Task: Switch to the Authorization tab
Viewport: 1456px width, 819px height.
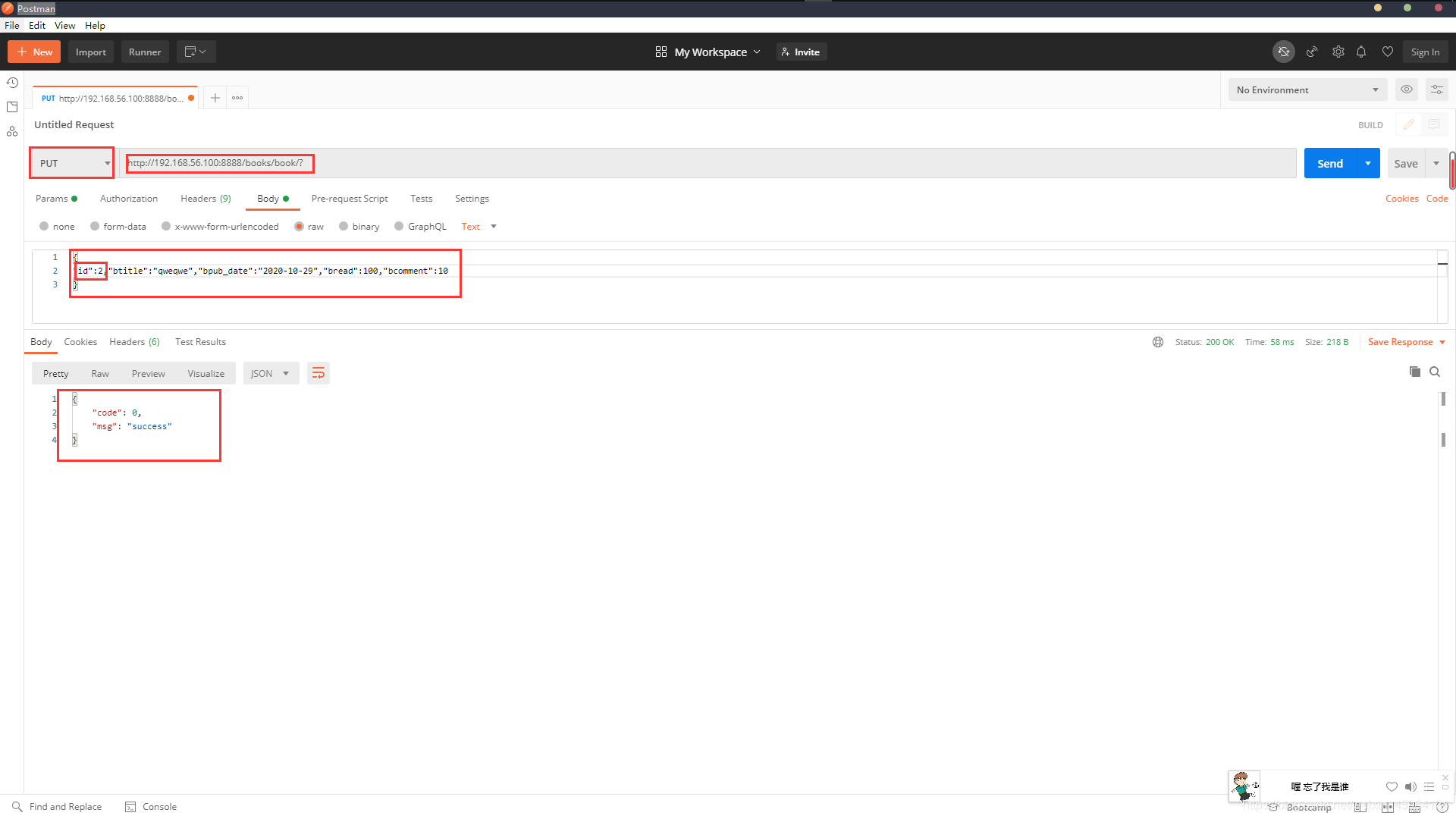Action: coord(128,198)
